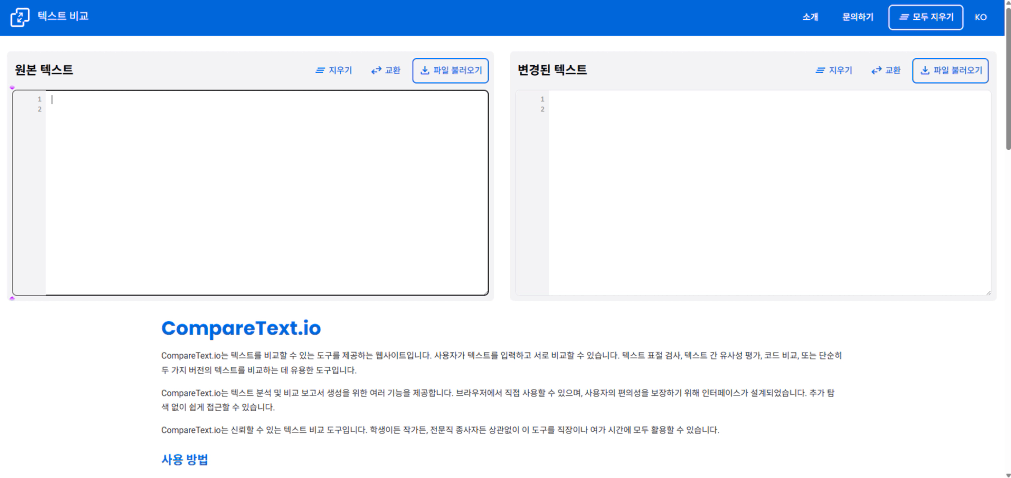This screenshot has width=1011, height=478.
Task: Click 파일 불러오기 for 원본 텍스트
Action: tap(451, 70)
